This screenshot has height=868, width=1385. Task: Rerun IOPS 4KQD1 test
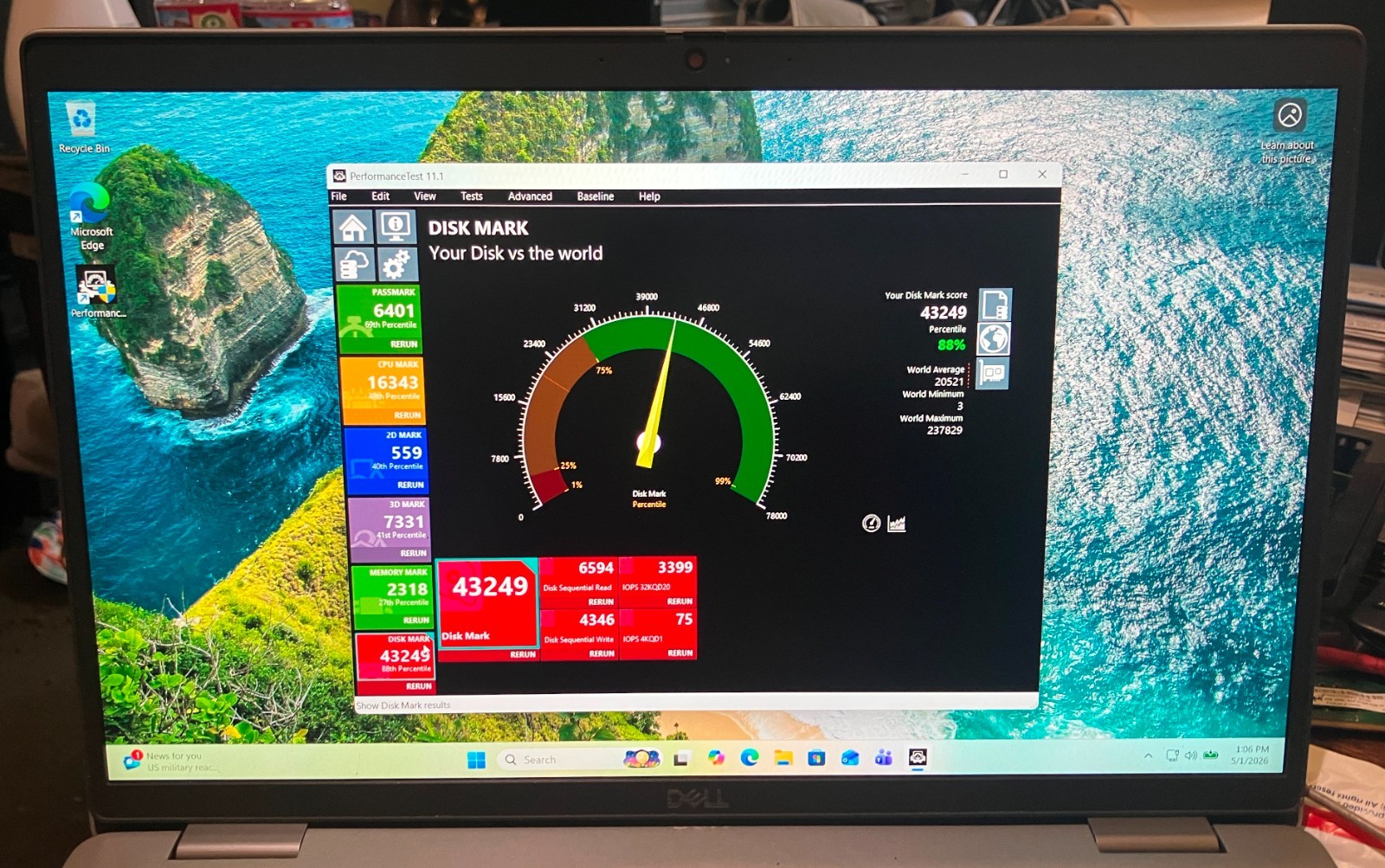680,653
